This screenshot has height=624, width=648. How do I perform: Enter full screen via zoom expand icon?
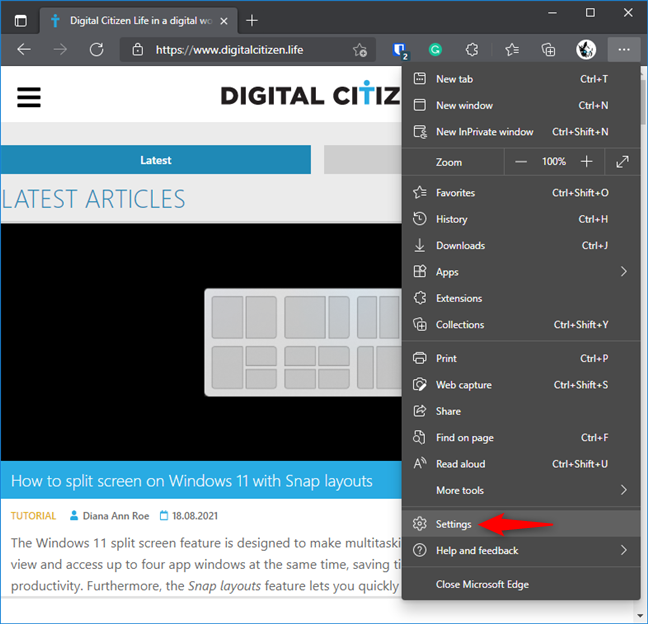coord(622,161)
